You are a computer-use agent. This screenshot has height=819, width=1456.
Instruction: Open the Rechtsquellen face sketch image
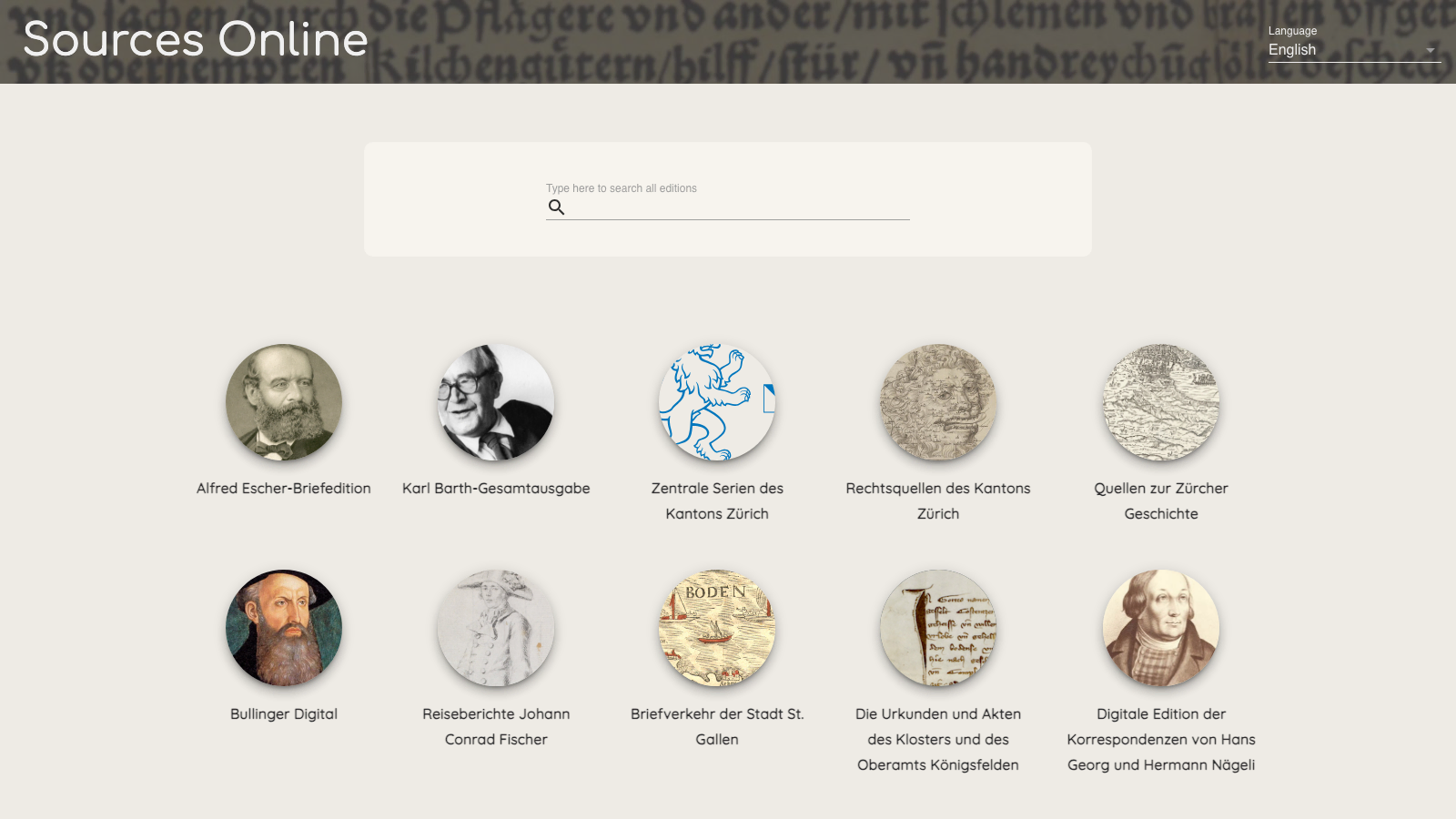point(938,403)
